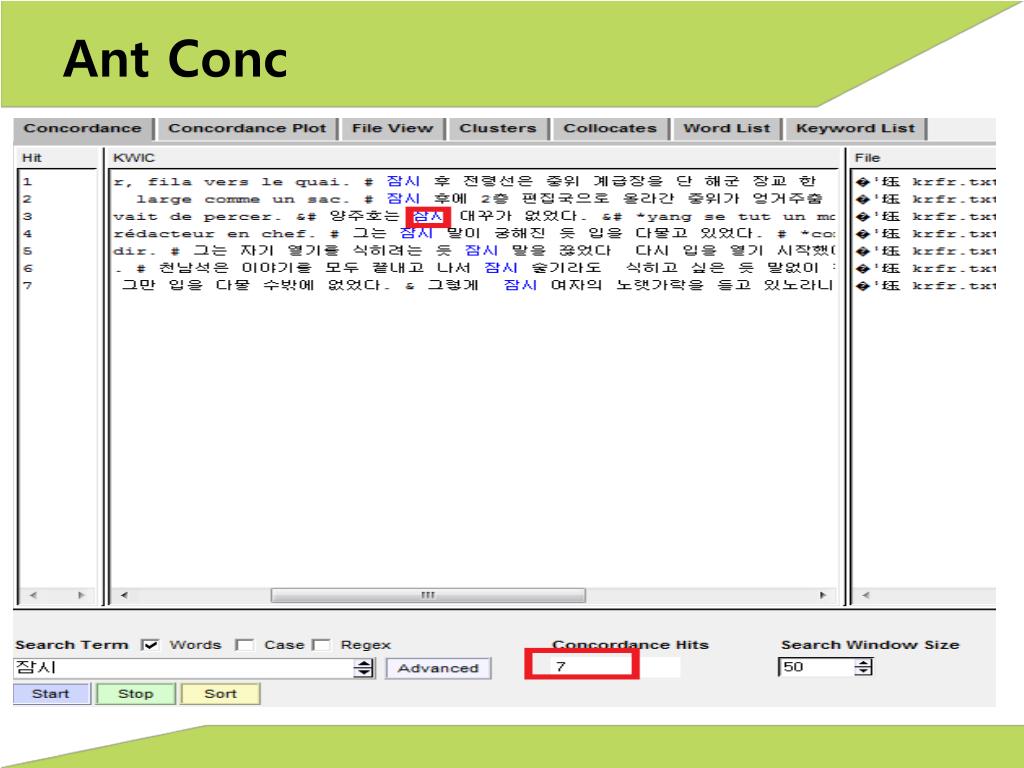The width and height of the screenshot is (1024, 768).
Task: Open the Collocates tab
Action: 610,129
